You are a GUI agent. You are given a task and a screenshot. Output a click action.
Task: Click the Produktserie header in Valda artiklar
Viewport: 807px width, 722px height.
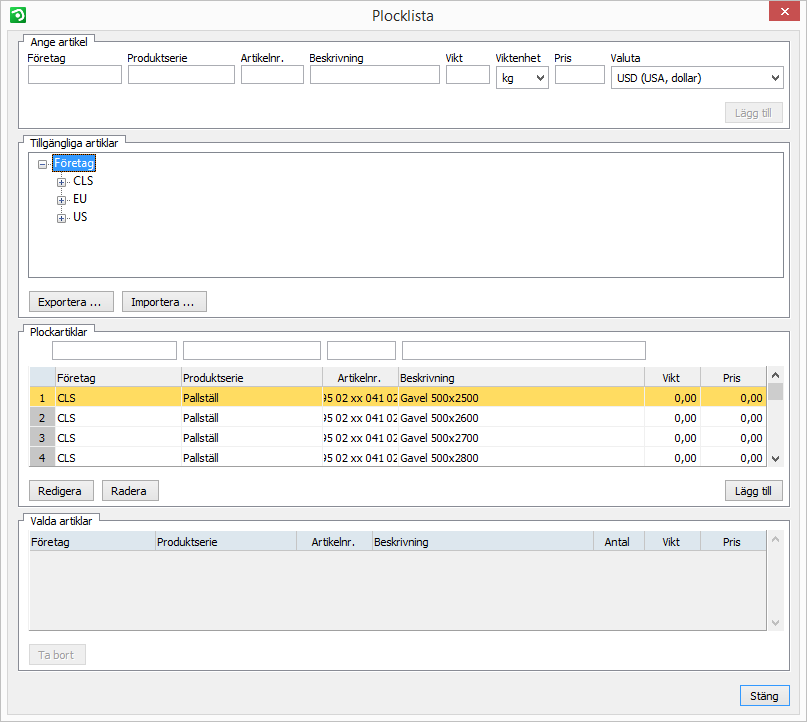point(226,542)
